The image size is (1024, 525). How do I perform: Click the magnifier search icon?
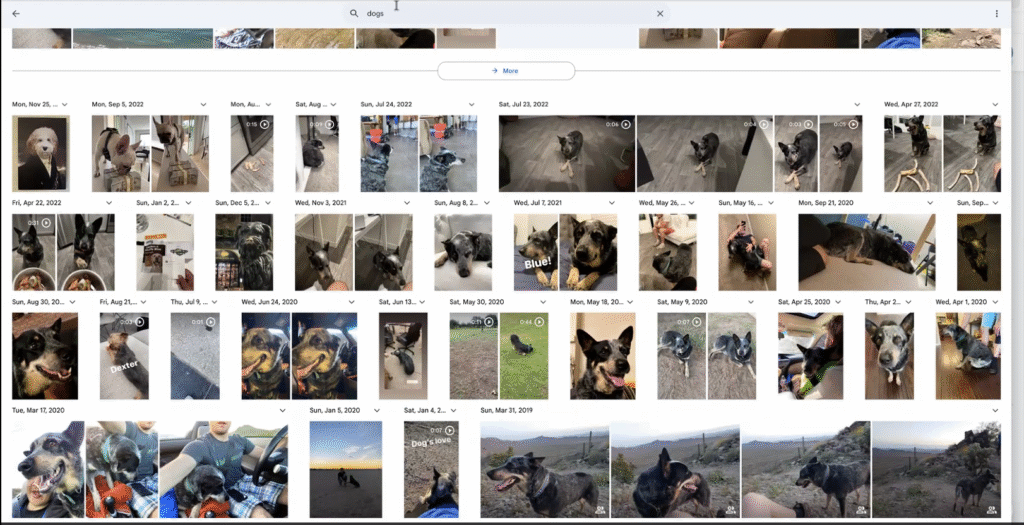[354, 14]
